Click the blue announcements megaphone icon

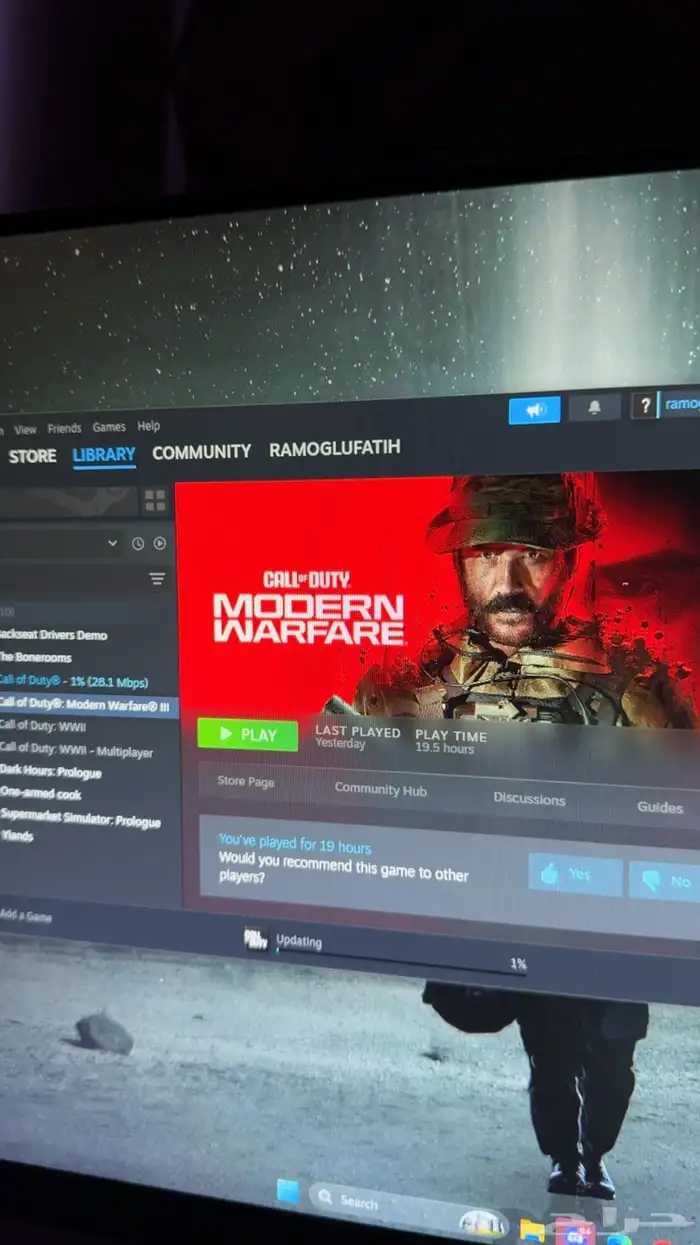[x=534, y=410]
